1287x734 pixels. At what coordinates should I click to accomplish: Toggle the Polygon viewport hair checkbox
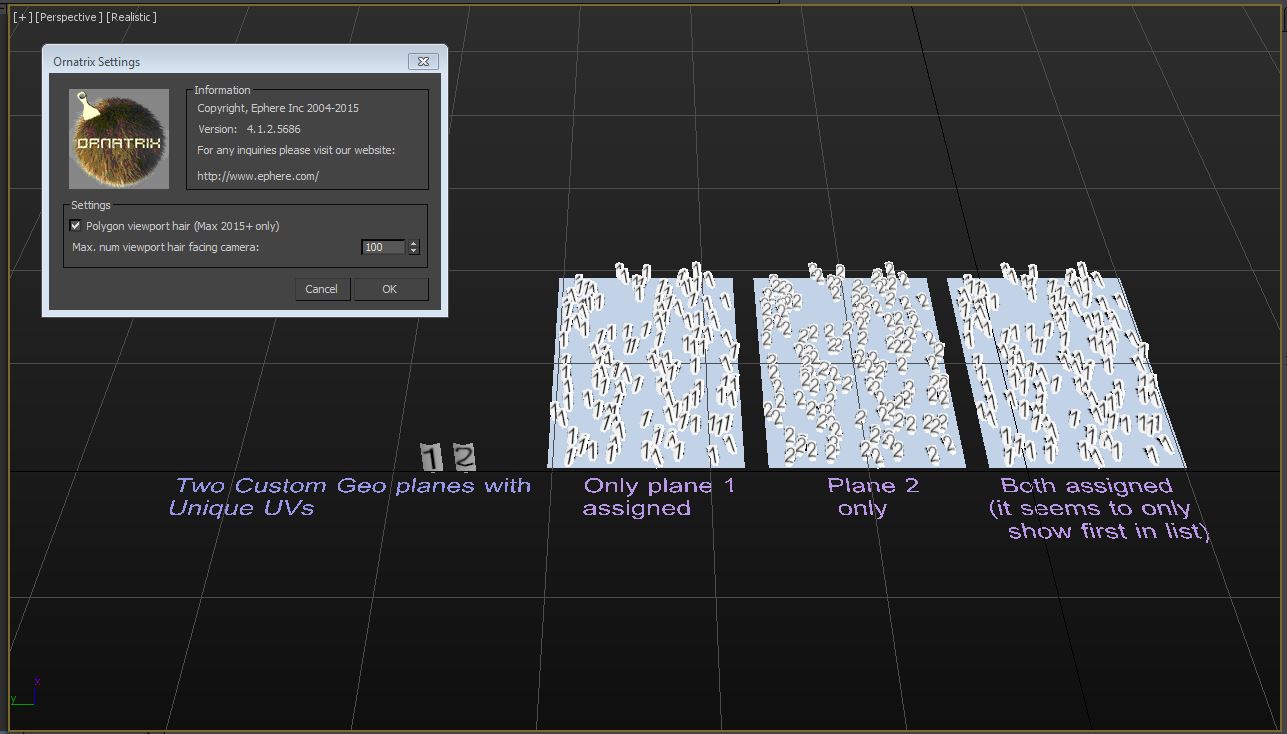[76, 226]
